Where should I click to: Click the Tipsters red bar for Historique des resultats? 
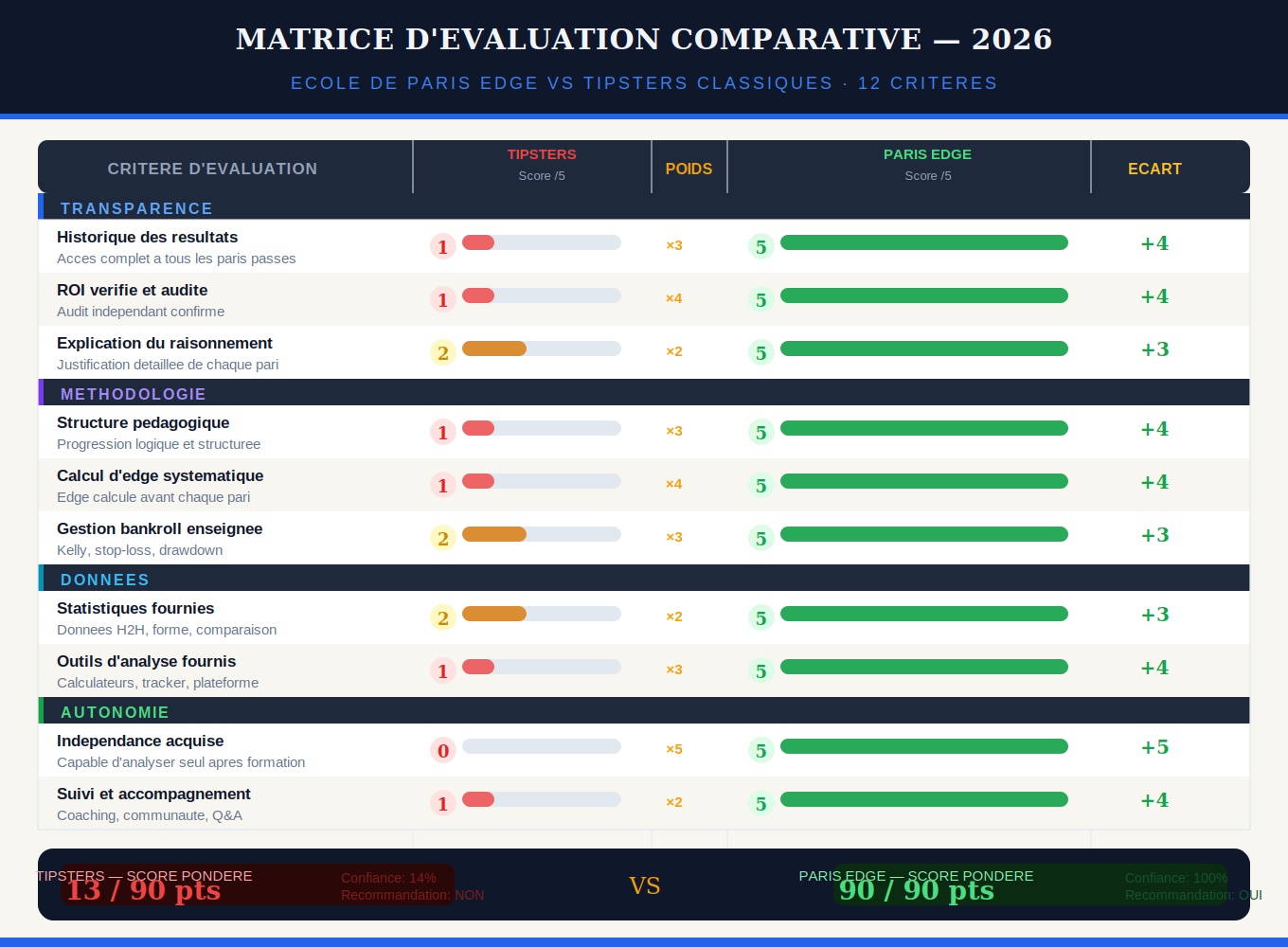point(478,242)
